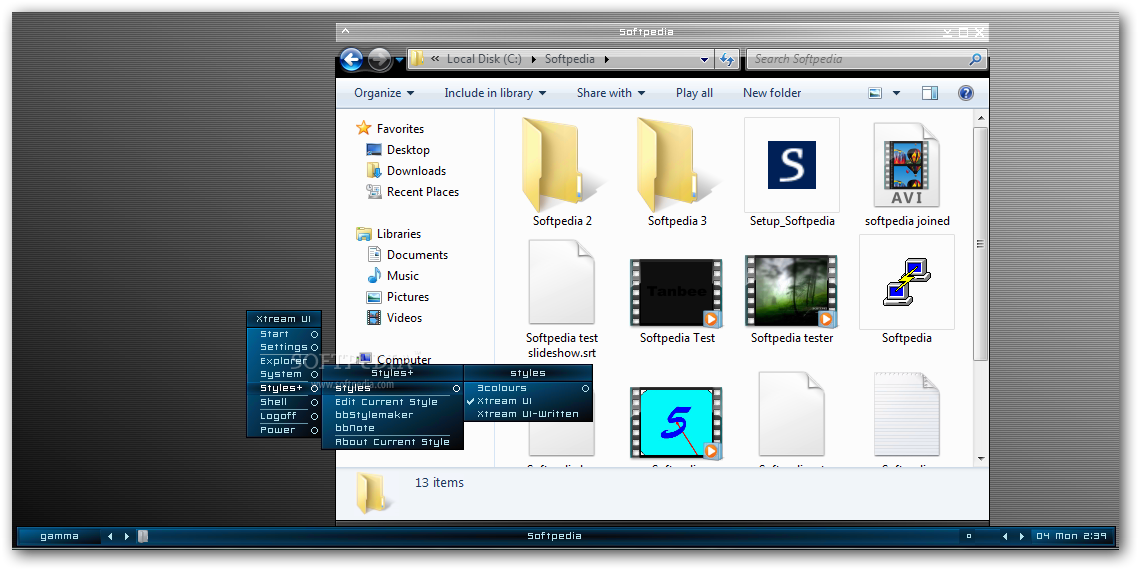Click the greyed Forward arrow button
The height and width of the screenshot is (570, 1139).
pos(379,60)
